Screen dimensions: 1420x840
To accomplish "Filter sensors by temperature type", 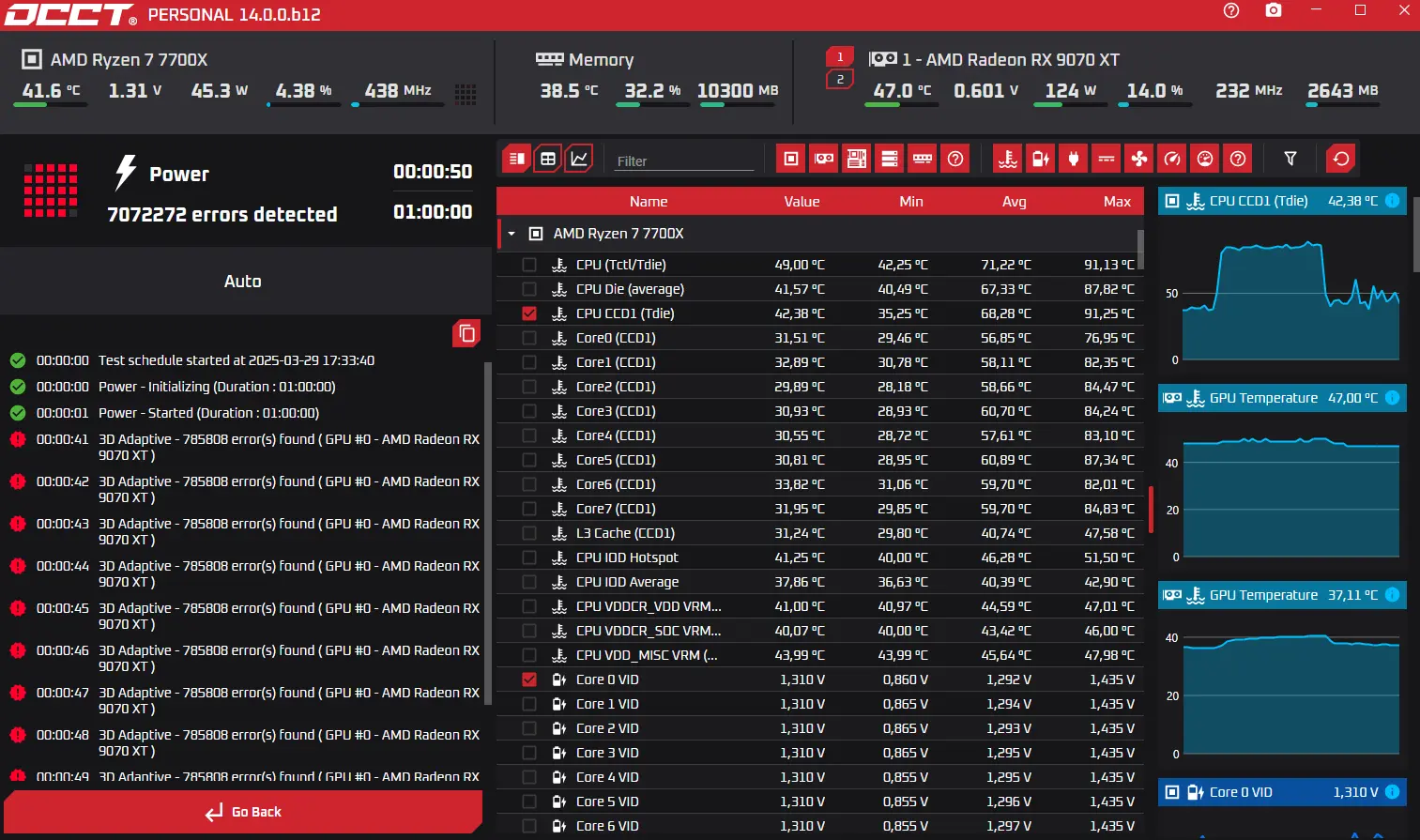I will (x=1008, y=159).
